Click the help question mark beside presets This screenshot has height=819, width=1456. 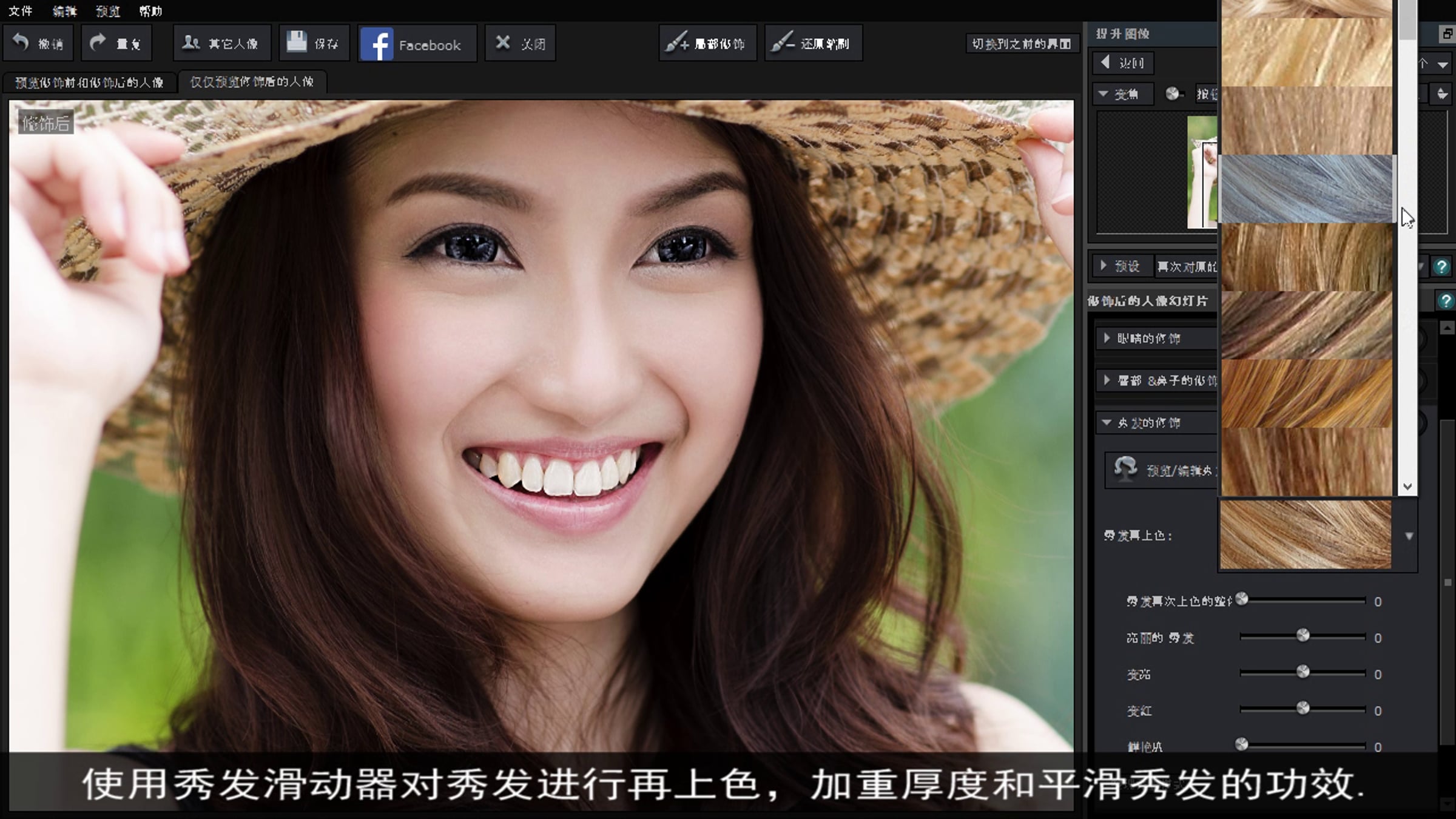[1441, 266]
